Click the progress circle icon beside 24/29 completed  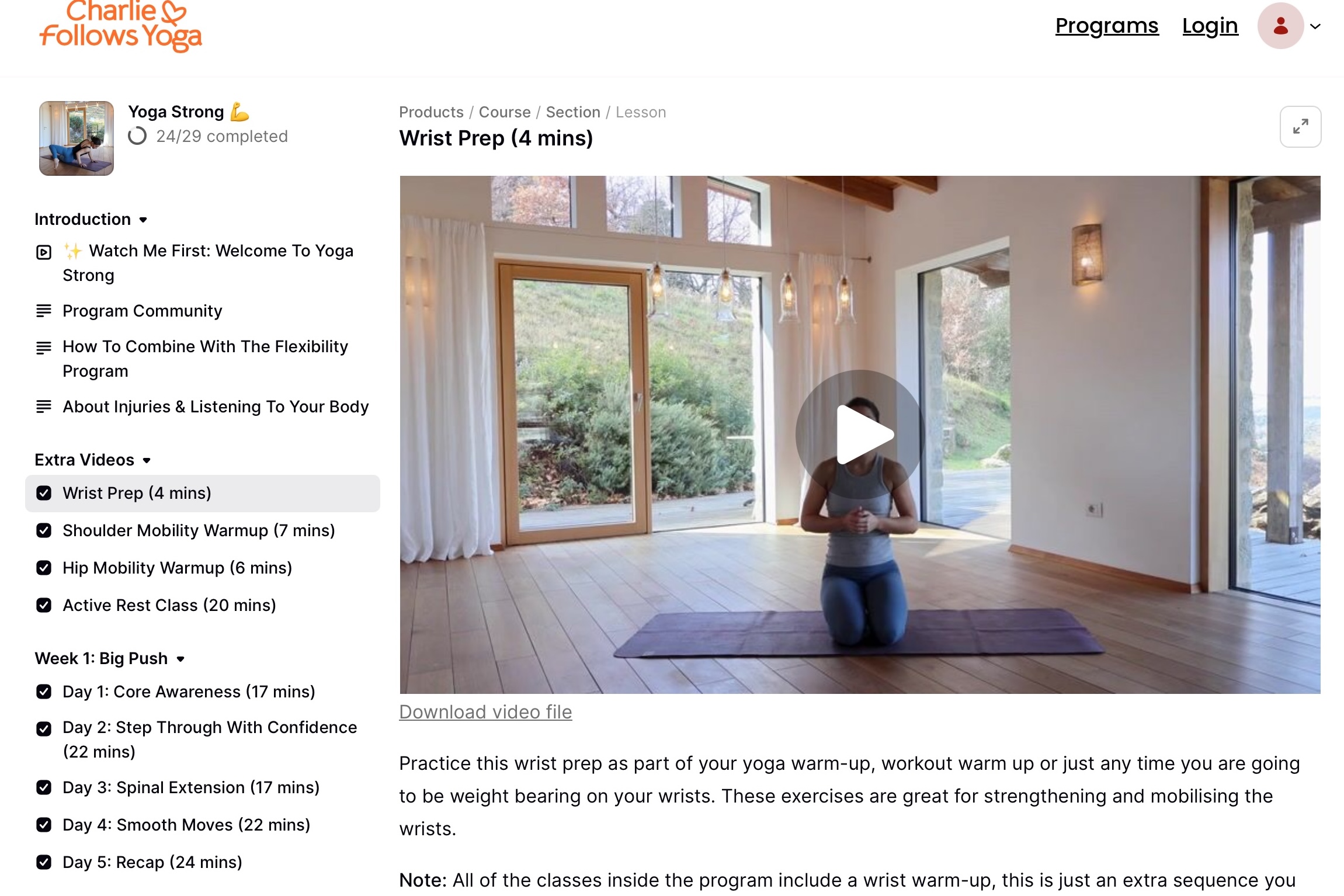coord(137,136)
